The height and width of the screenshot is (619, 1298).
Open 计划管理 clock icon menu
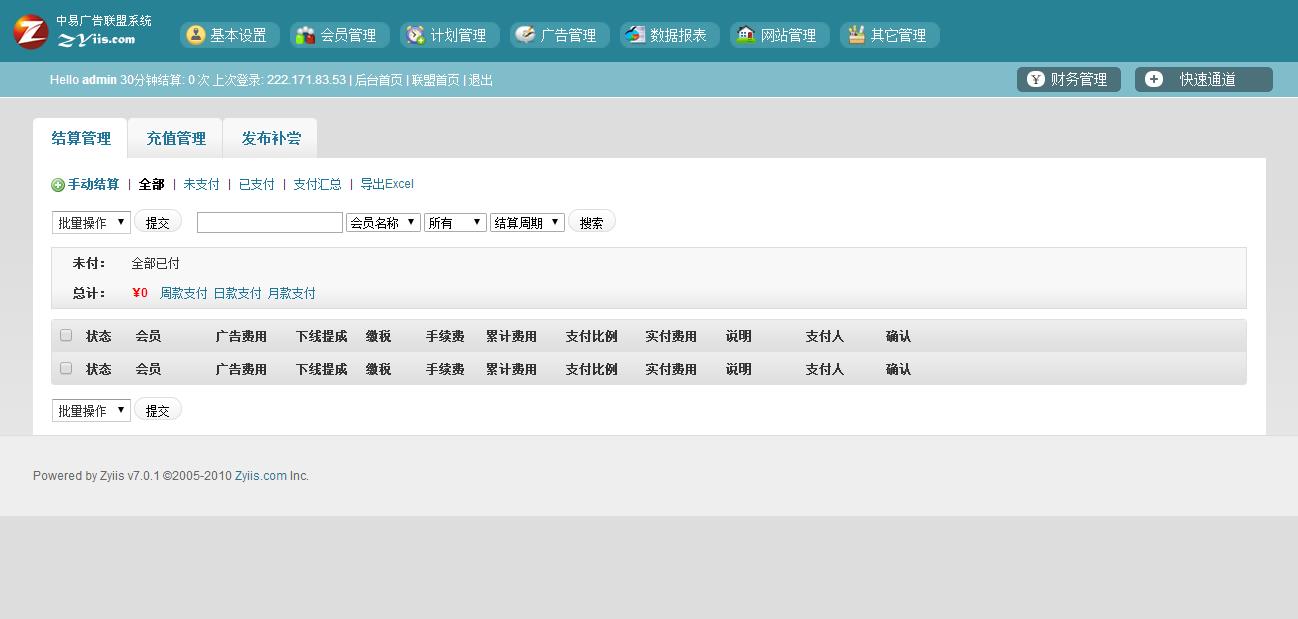415,35
